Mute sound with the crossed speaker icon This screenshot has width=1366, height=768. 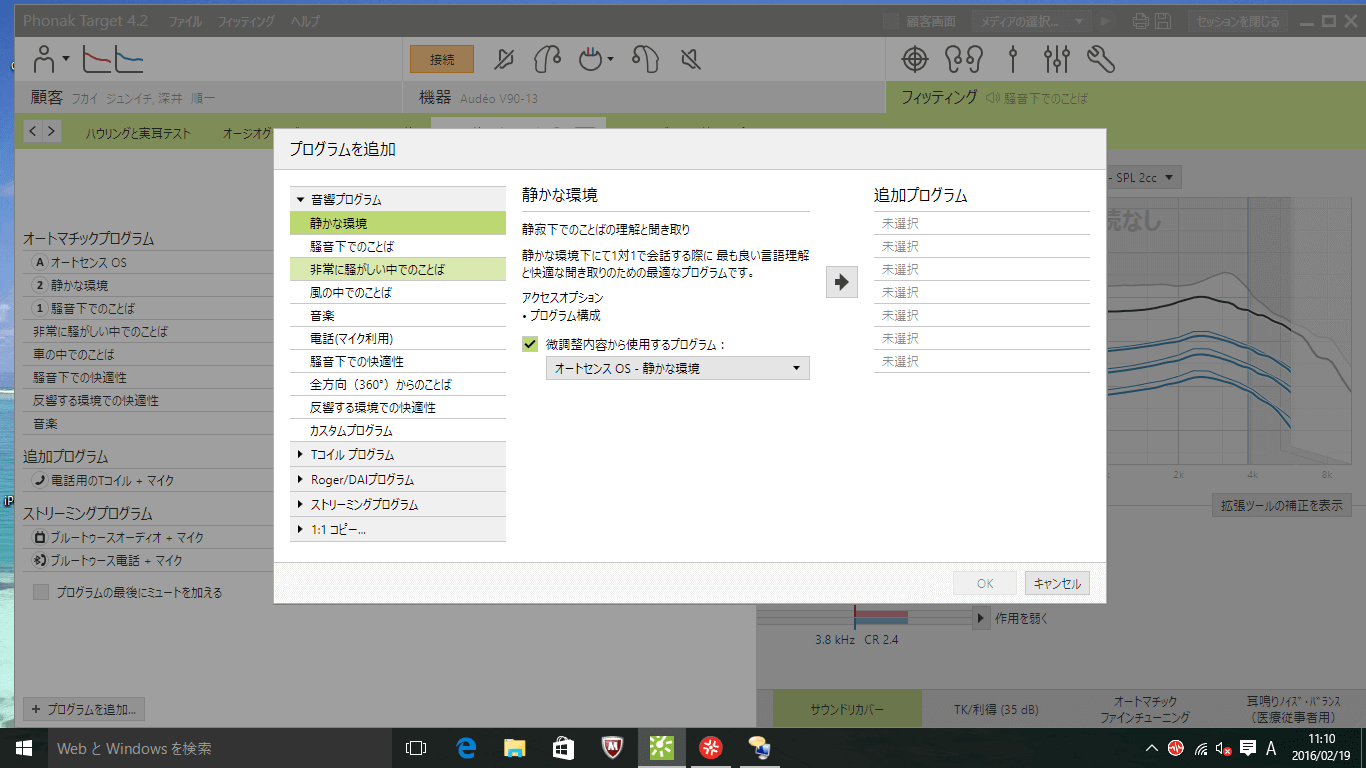[690, 60]
